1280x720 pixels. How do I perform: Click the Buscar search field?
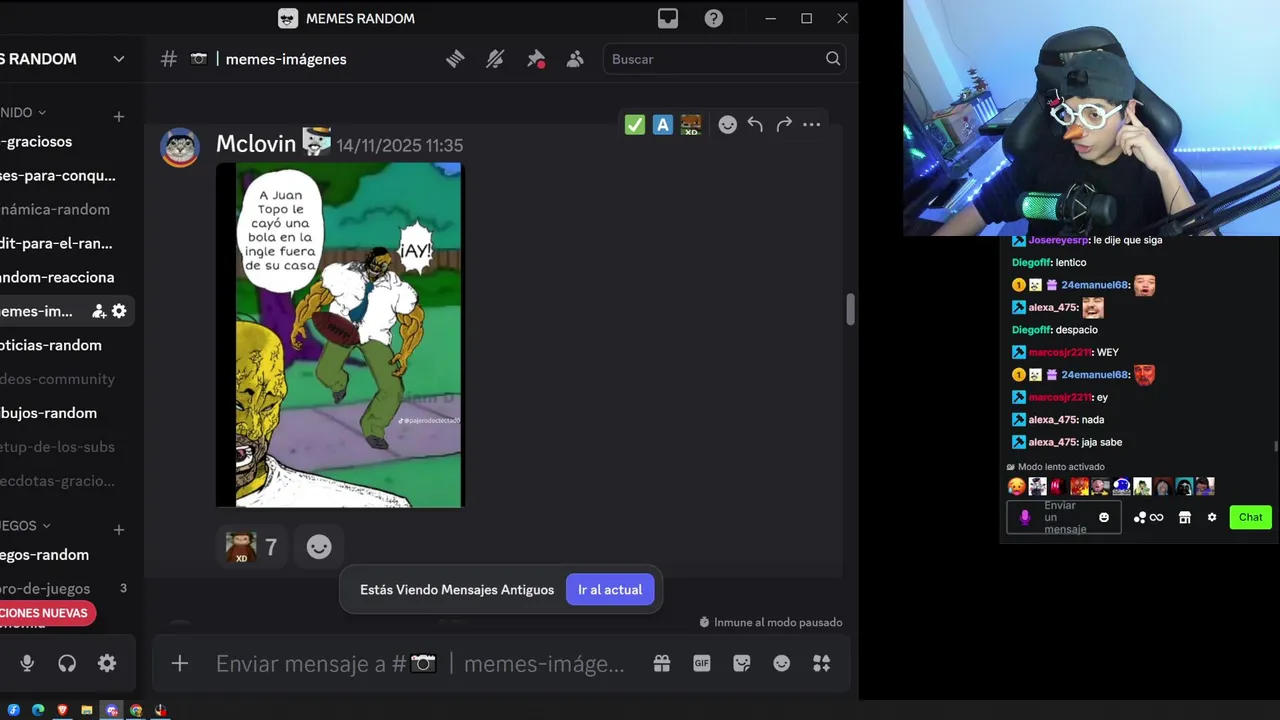726,59
